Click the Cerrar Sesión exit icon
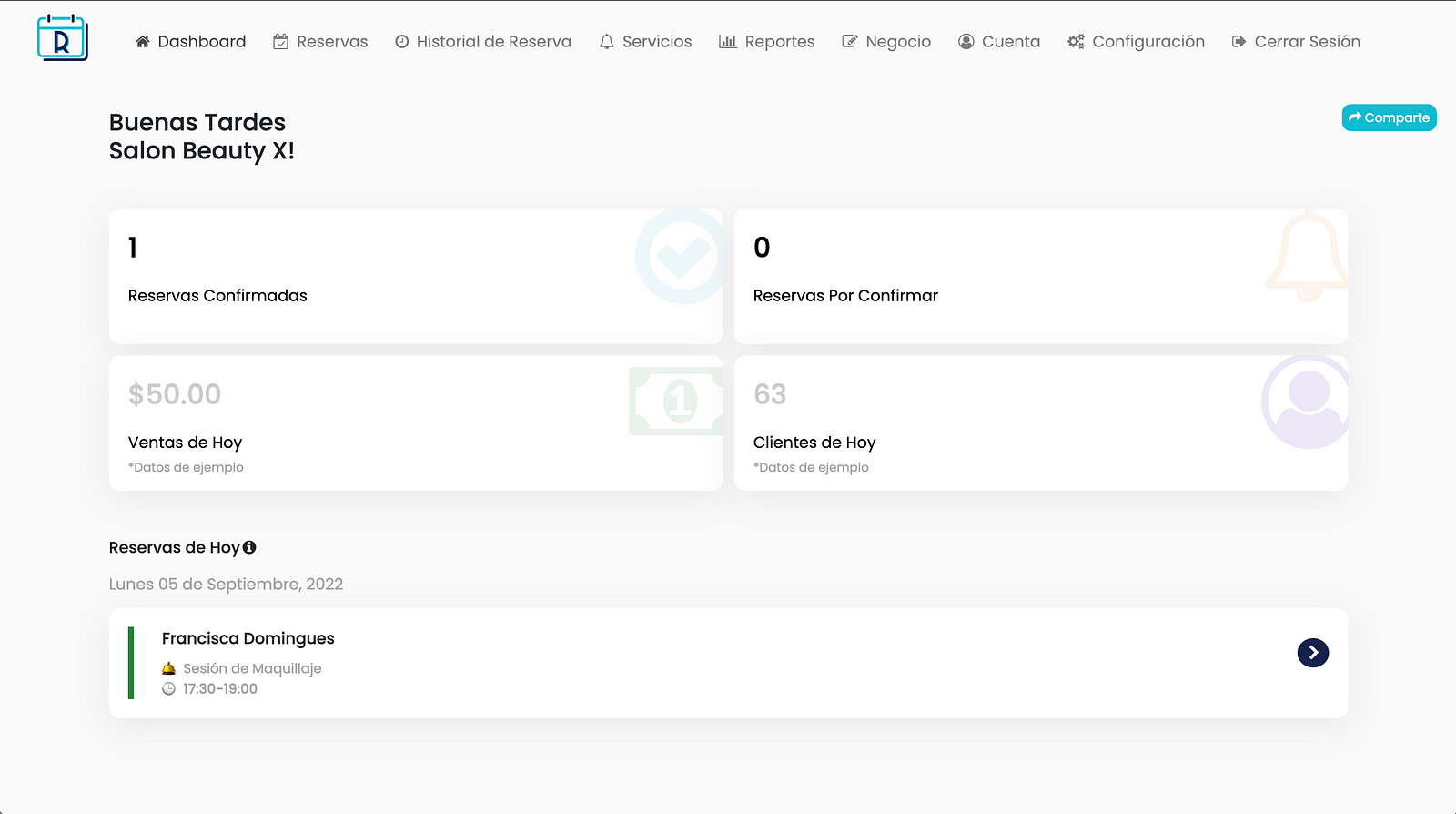The width and height of the screenshot is (1456, 814). point(1239,41)
